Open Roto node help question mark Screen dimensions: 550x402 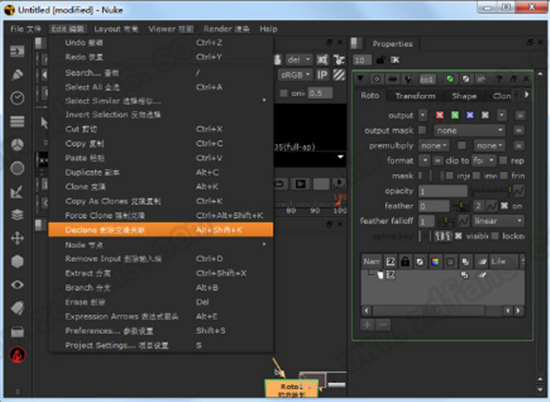pos(499,79)
